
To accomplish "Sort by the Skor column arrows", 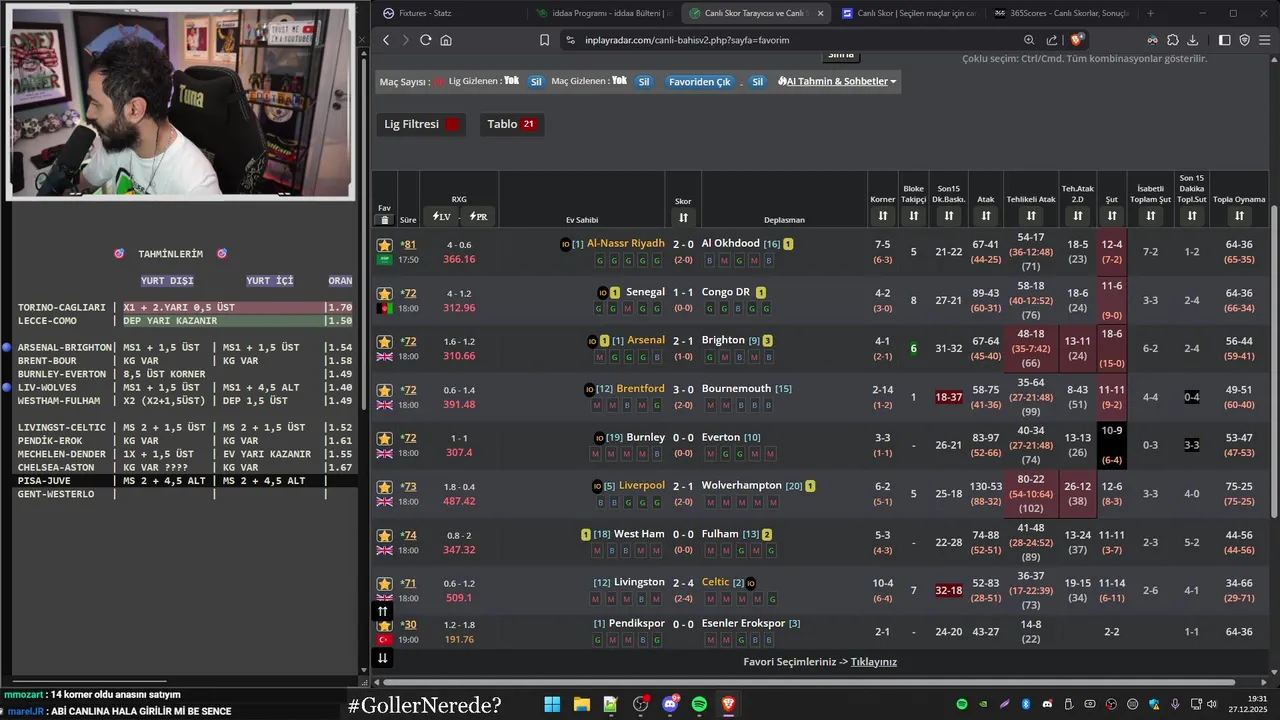I will coord(683,218).
